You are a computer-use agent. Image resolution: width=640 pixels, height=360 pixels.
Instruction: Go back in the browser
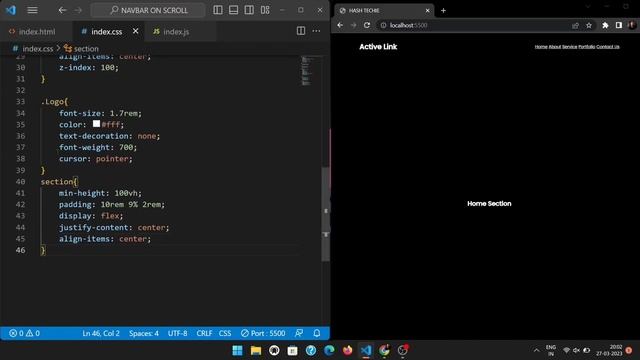tap(340, 25)
